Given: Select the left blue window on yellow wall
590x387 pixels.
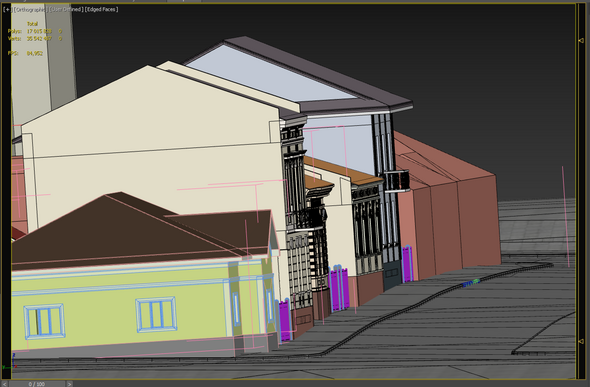Looking at the screenshot, I should coord(44,322).
